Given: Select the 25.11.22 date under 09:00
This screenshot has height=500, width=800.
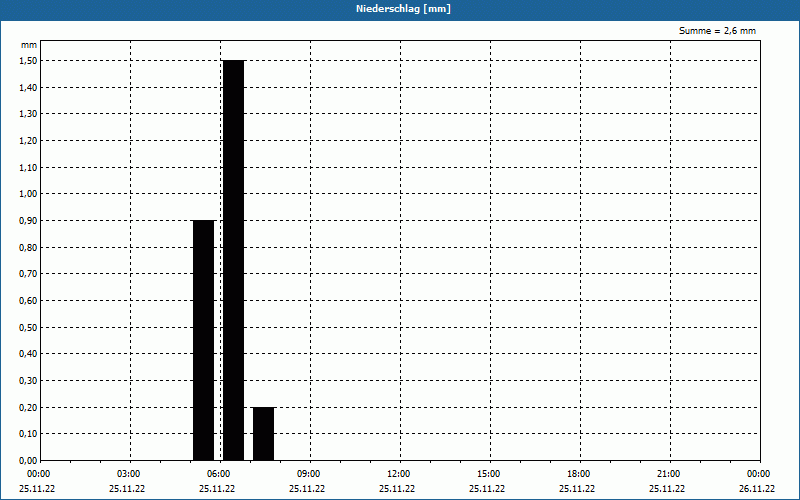Looking at the screenshot, I should pyautogui.click(x=307, y=489).
